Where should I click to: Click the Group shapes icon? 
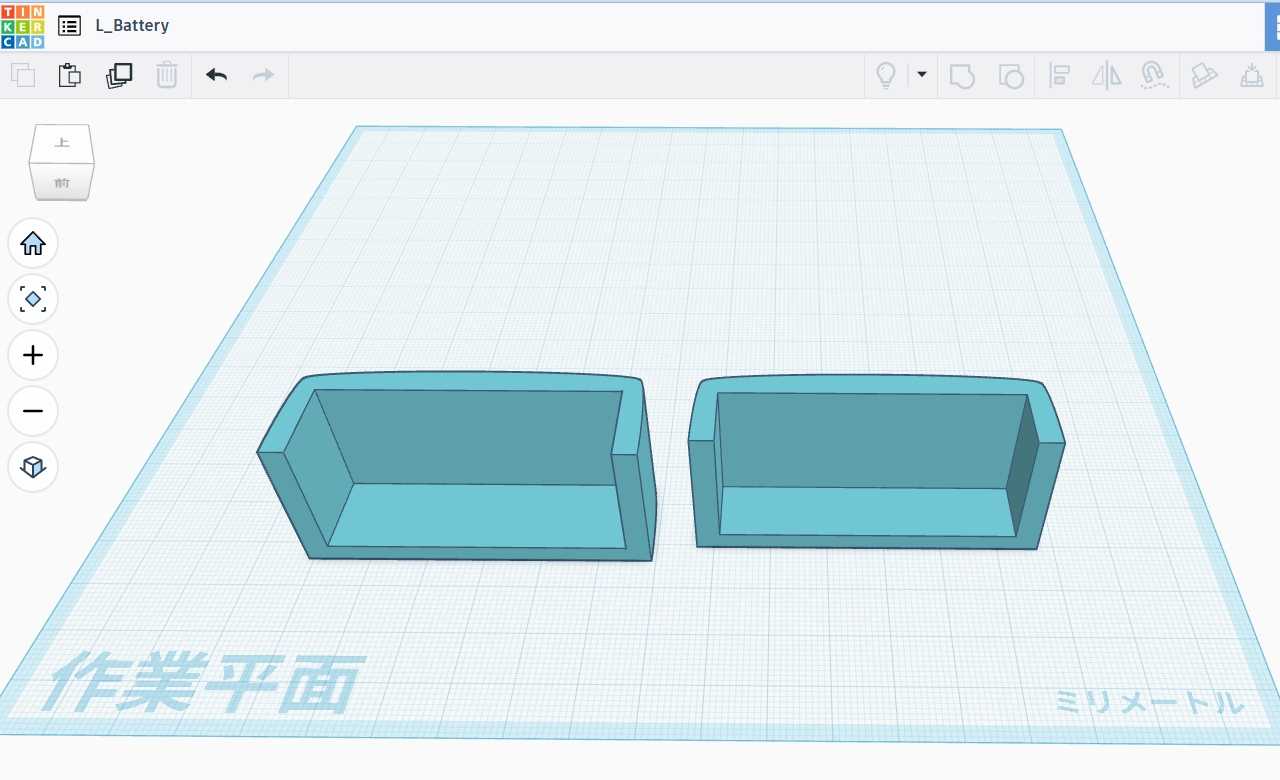[x=962, y=76]
